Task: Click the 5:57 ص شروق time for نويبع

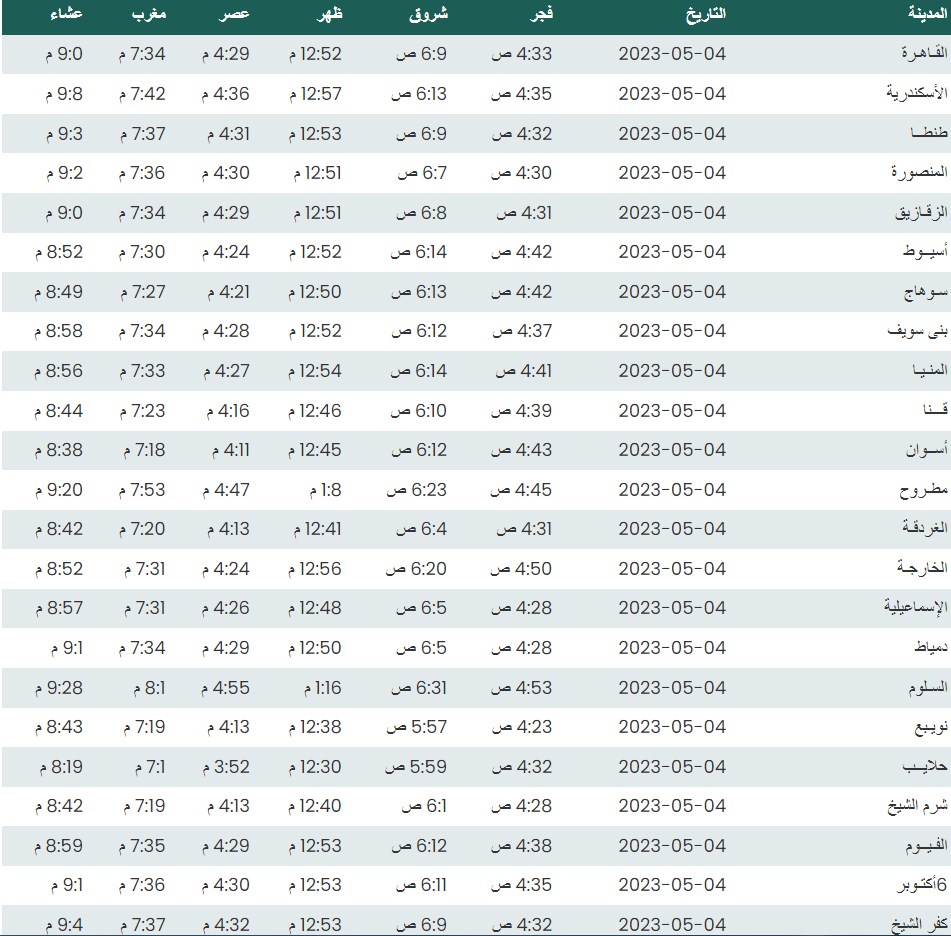Action: pyautogui.click(x=416, y=727)
